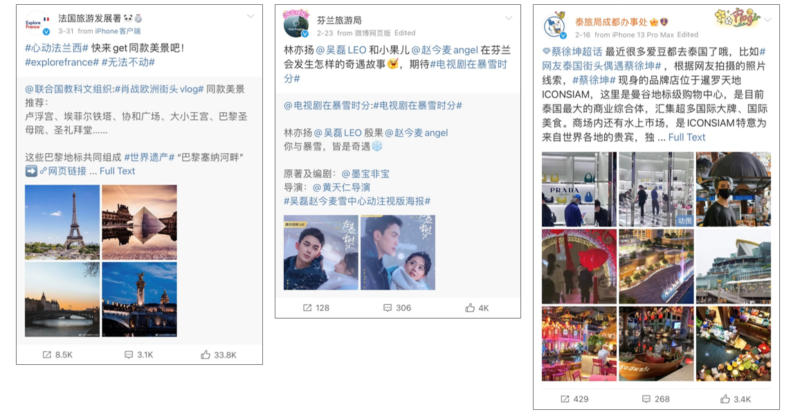Open comments showing 268 on Thailand post
This screenshot has width=800, height=412.
646,399
